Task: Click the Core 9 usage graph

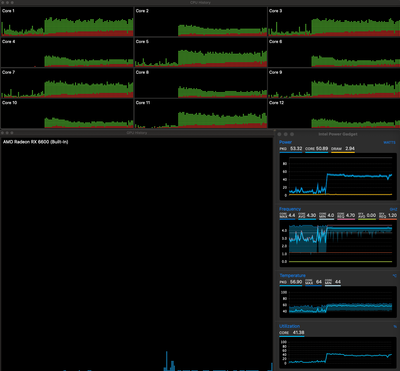Action: [x=334, y=83]
